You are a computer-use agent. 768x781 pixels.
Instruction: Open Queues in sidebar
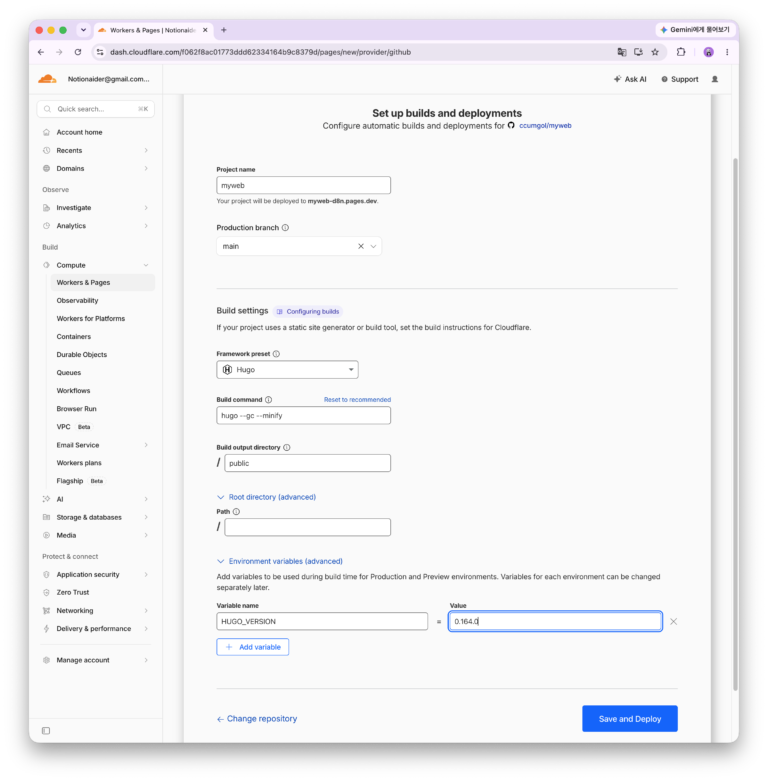click(68, 373)
